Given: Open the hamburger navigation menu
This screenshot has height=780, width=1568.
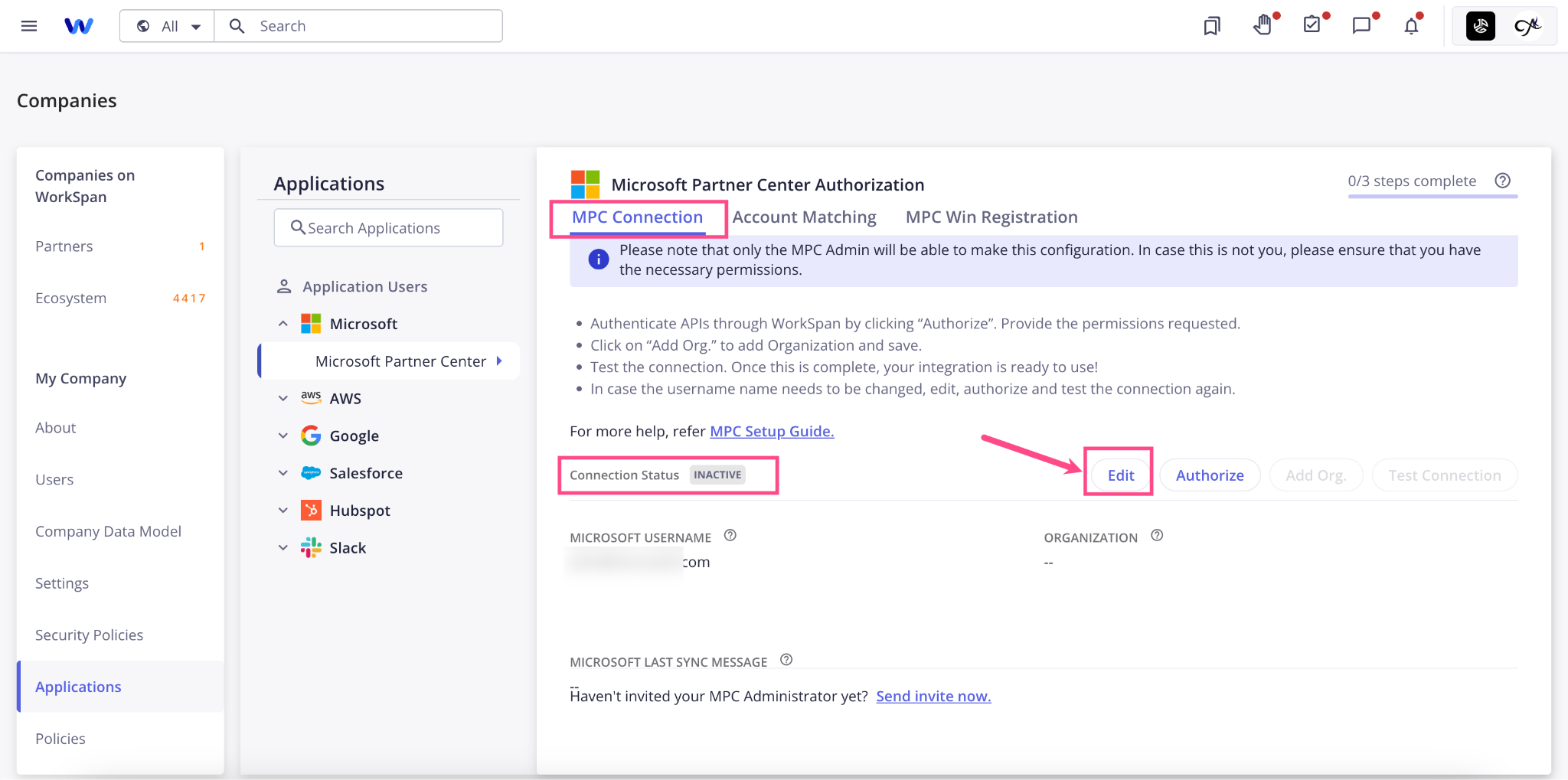Looking at the screenshot, I should point(29,26).
